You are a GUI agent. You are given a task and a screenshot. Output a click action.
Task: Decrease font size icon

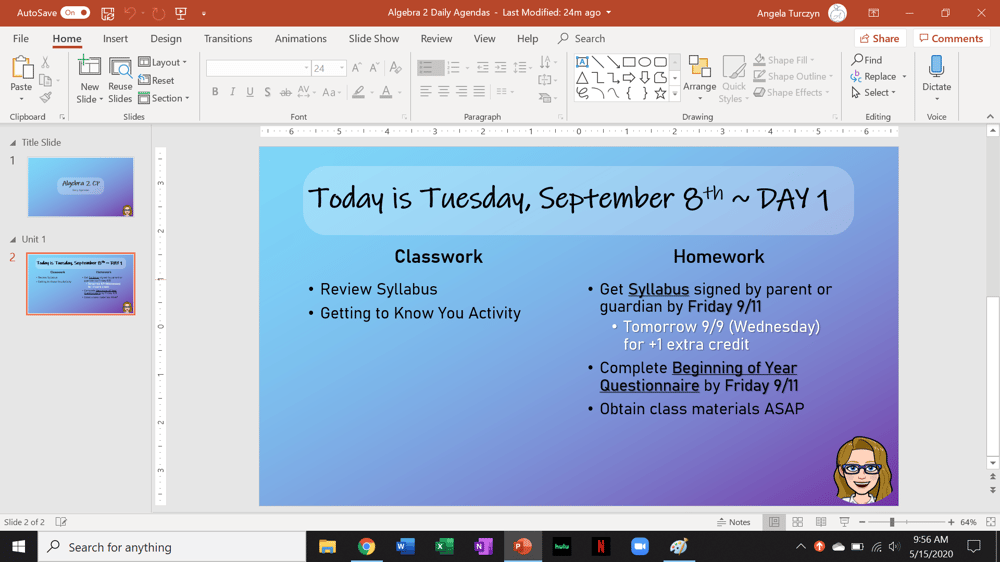point(374,68)
